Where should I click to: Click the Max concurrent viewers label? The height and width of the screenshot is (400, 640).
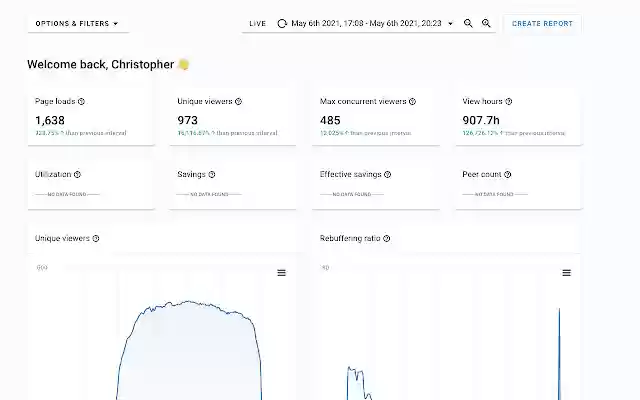coord(363,101)
